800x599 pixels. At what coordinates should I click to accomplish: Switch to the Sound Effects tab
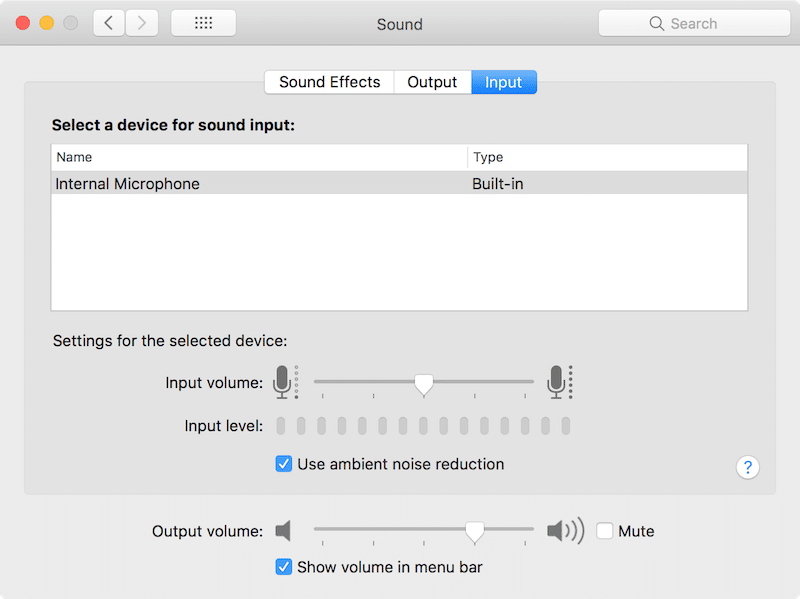tap(329, 82)
